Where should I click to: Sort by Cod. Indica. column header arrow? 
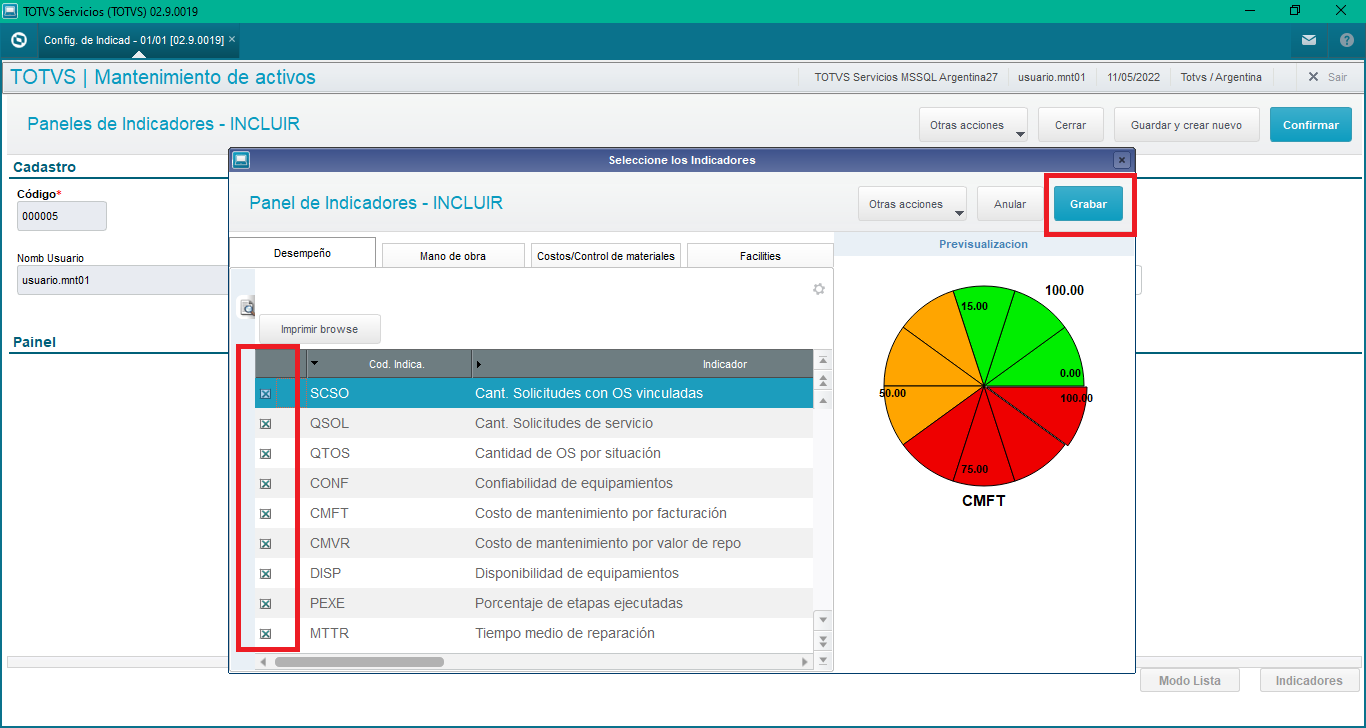(314, 364)
